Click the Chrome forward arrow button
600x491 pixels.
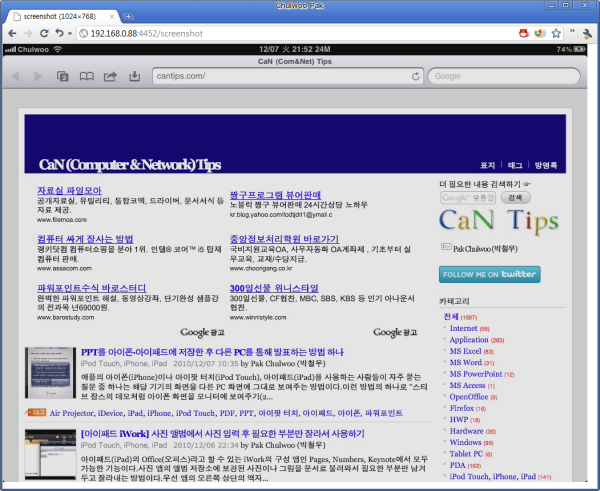28,34
